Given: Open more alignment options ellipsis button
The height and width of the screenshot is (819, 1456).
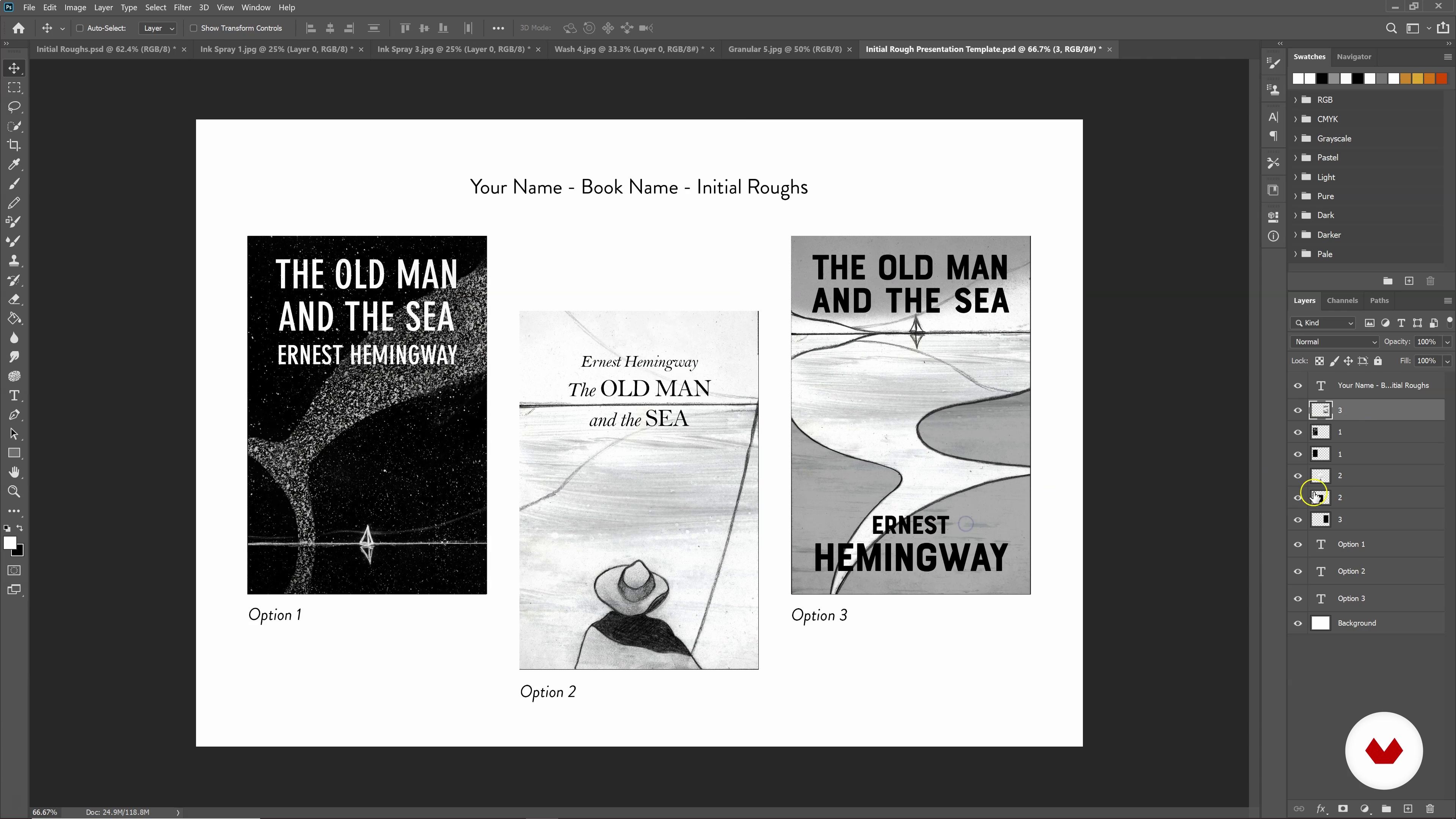Looking at the screenshot, I should pyautogui.click(x=498, y=28).
